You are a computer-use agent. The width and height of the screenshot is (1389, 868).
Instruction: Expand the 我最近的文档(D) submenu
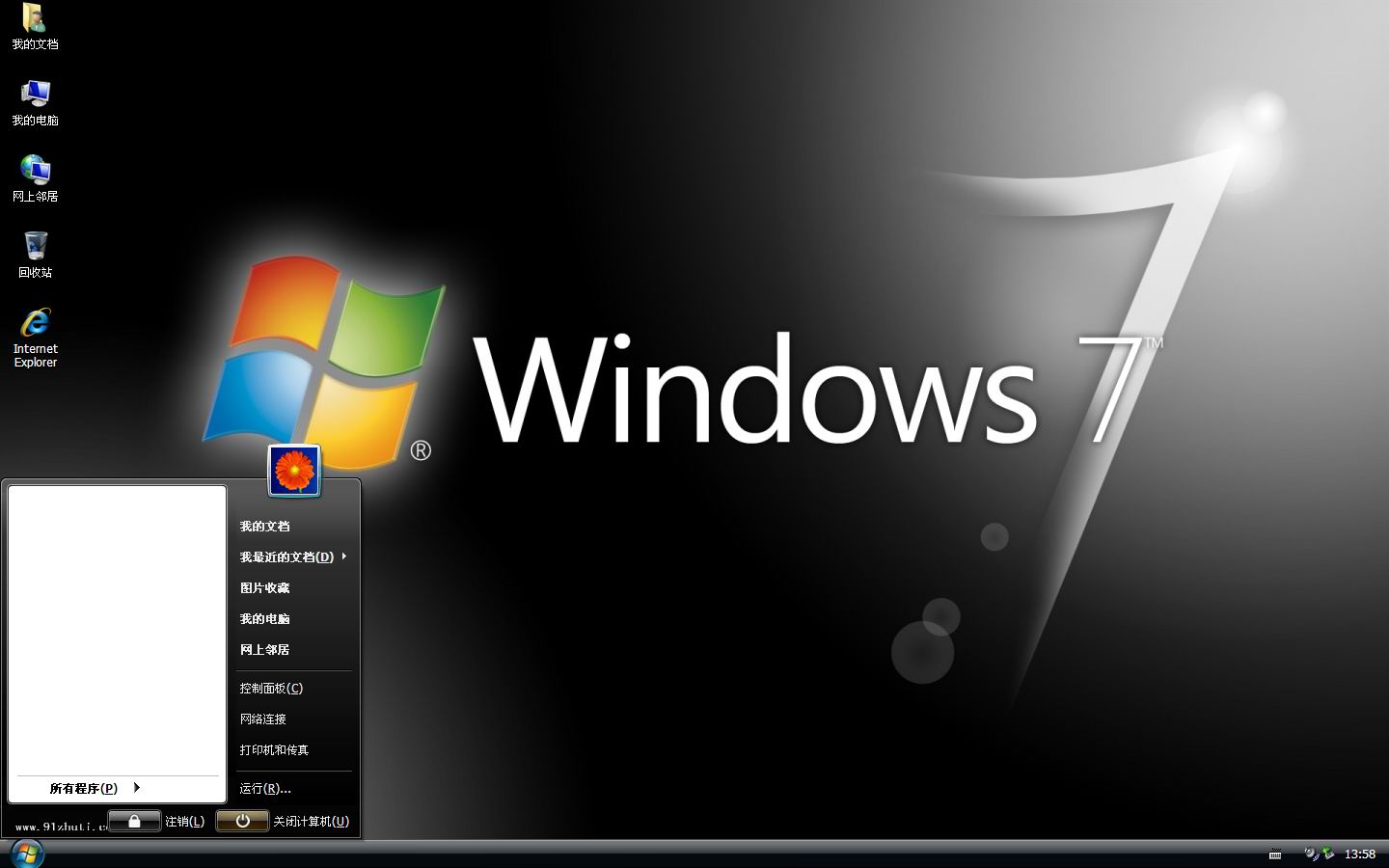294,556
